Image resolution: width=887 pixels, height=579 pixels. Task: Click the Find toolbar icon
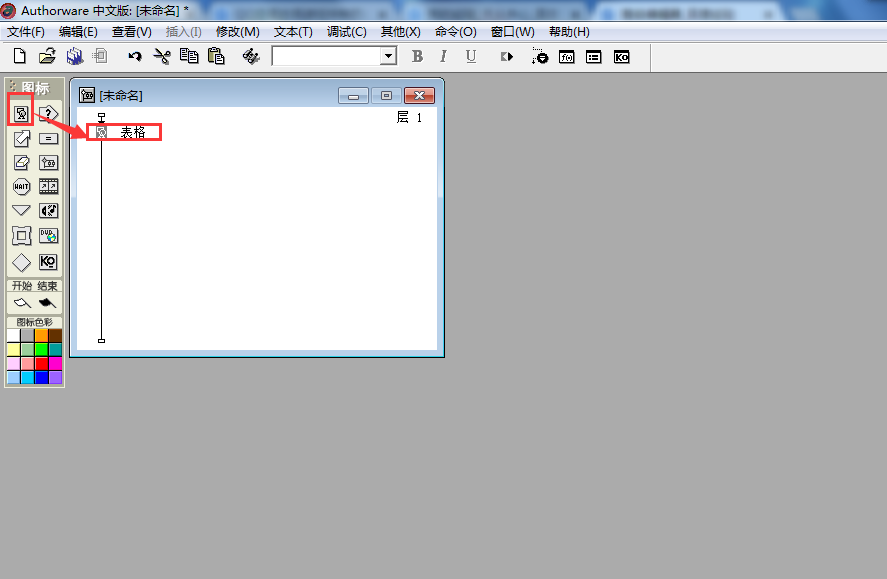click(251, 56)
